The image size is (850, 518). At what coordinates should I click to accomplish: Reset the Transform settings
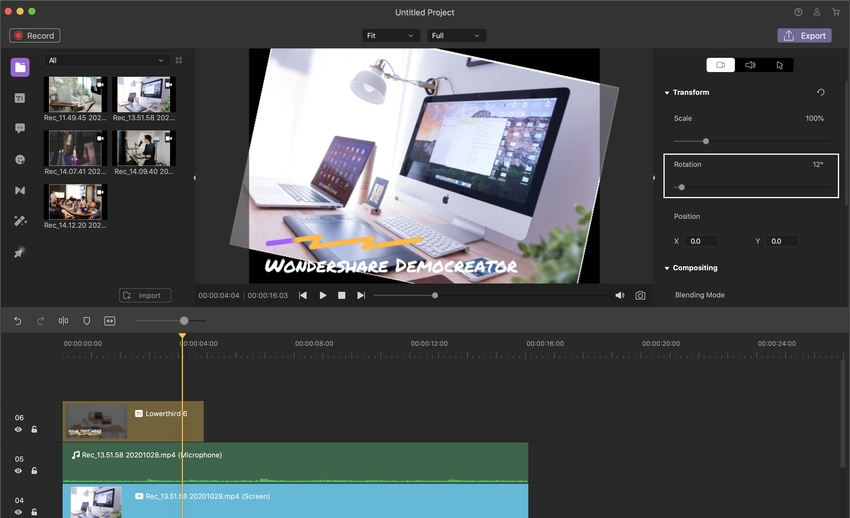821,93
